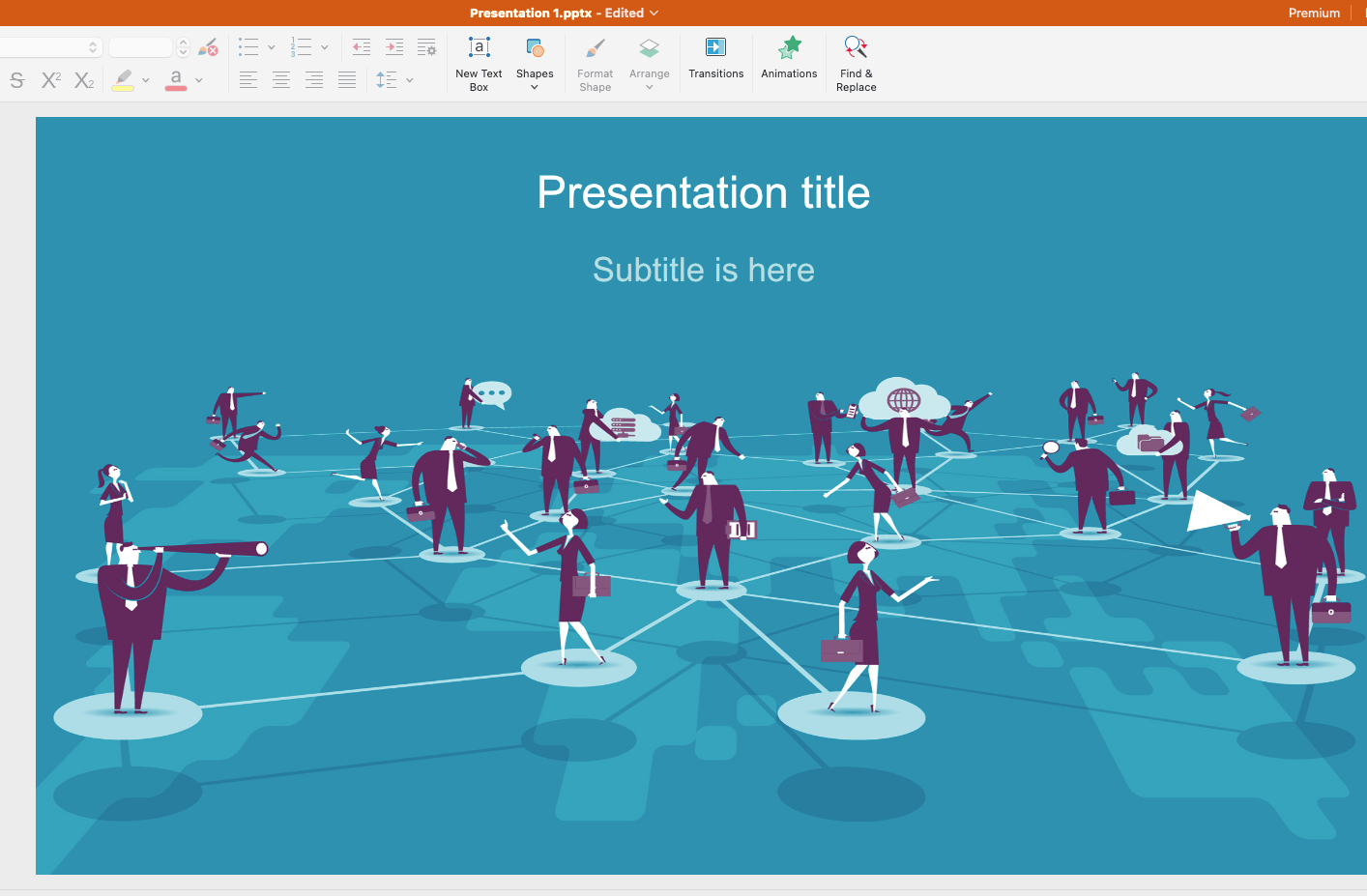Open Find & Replace
1367x896 pixels.
click(856, 61)
